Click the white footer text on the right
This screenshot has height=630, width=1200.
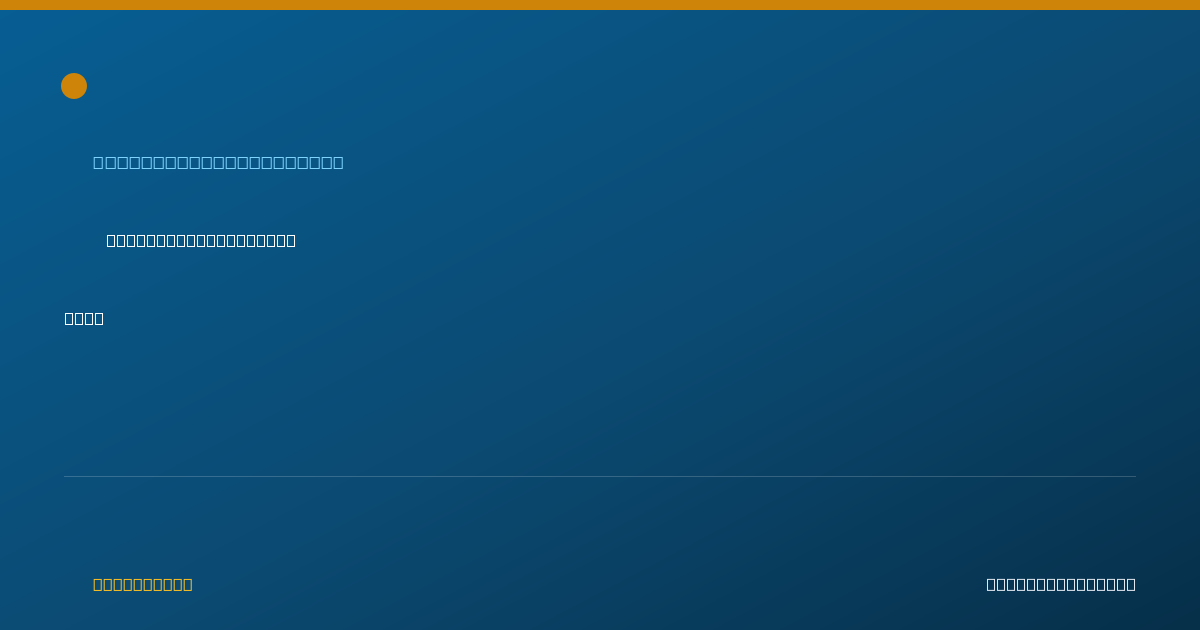(1061, 584)
